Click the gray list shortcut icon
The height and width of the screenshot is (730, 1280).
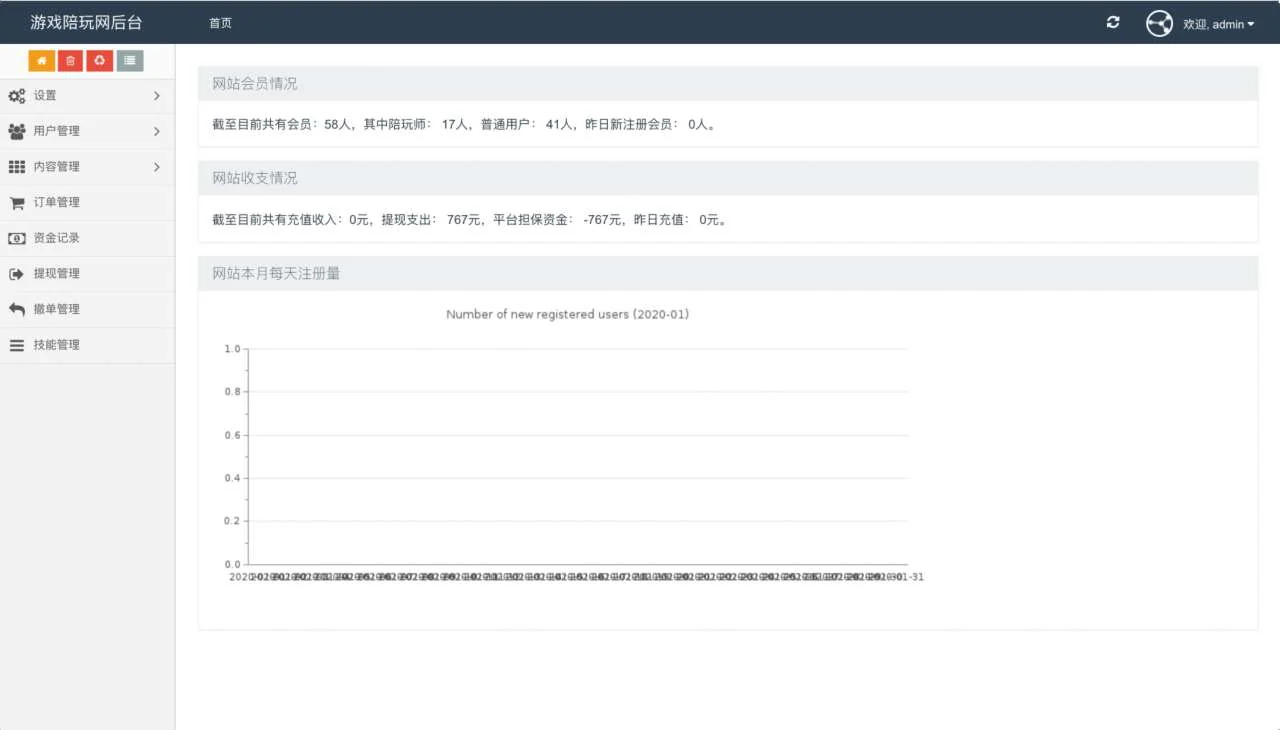pos(130,61)
